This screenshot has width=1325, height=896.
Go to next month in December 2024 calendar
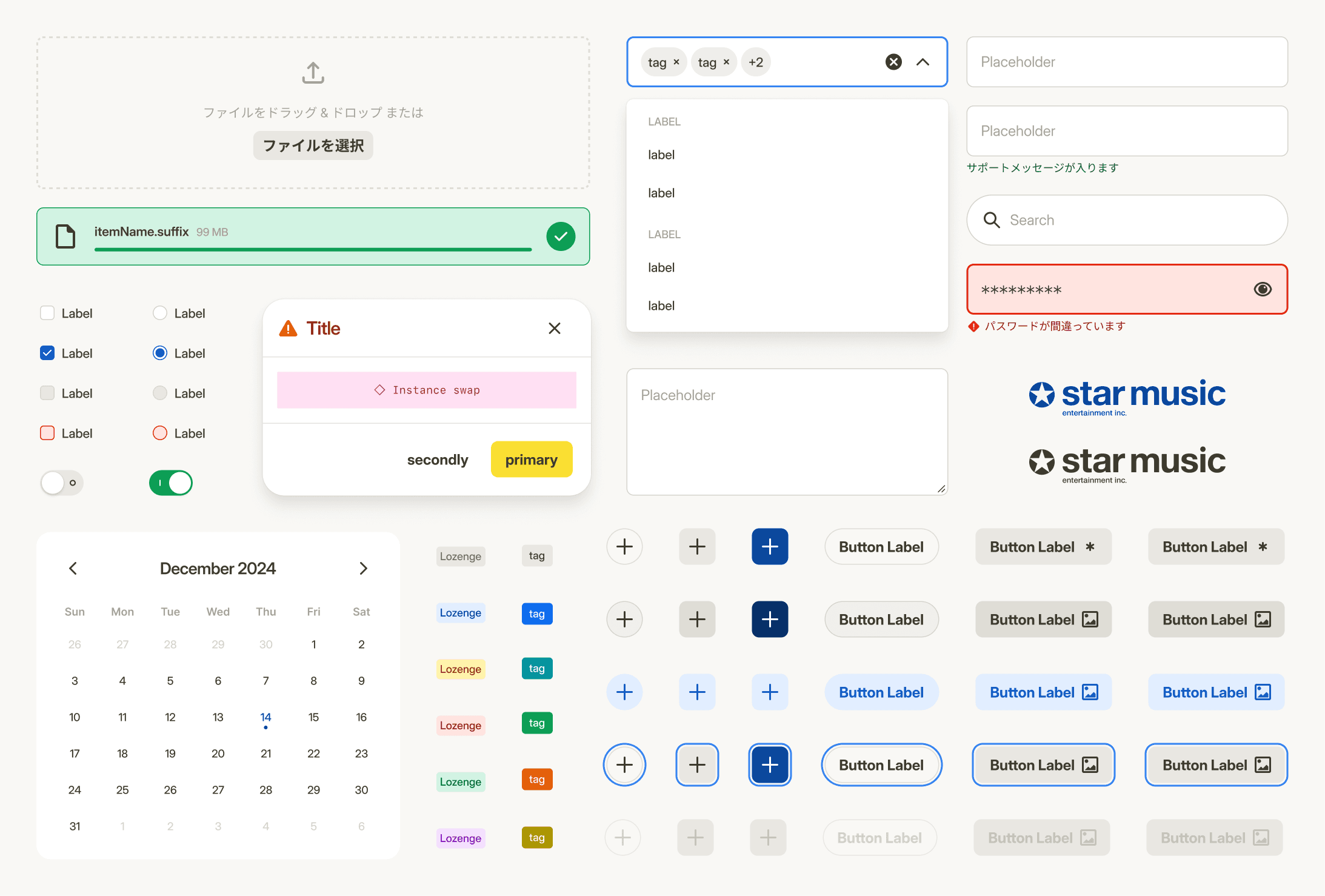[x=363, y=569]
